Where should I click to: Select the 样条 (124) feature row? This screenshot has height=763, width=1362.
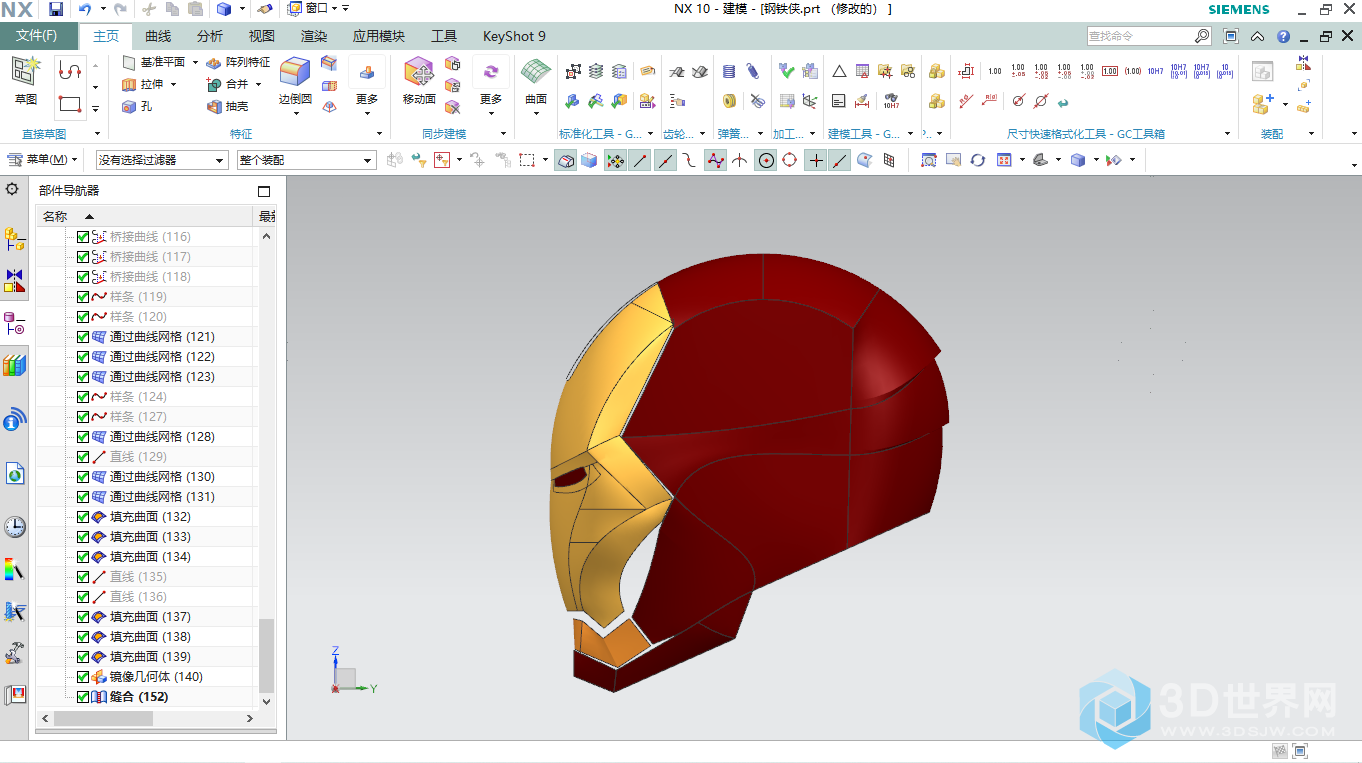147,397
